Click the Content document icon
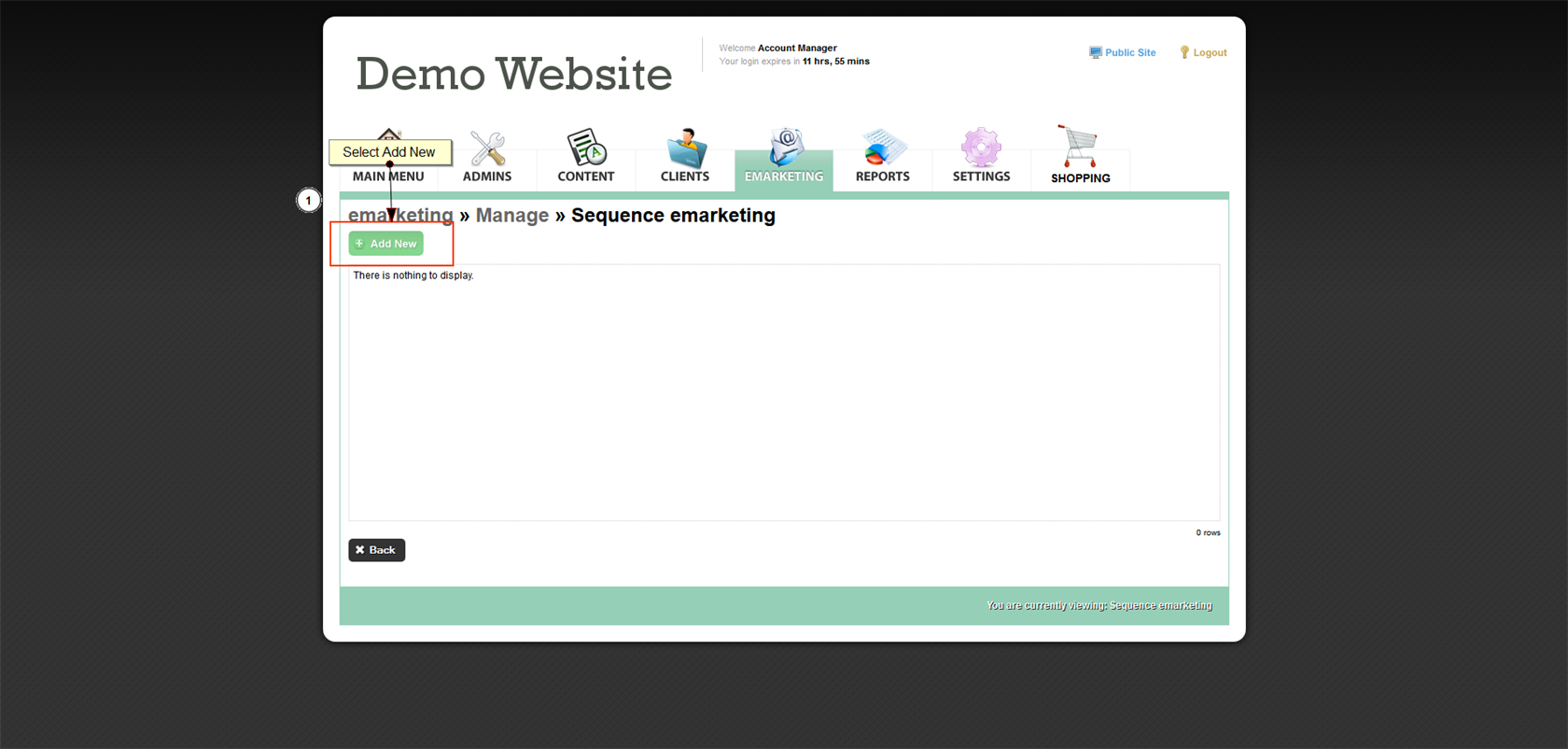Viewport: 1568px width, 749px height. coord(586,147)
